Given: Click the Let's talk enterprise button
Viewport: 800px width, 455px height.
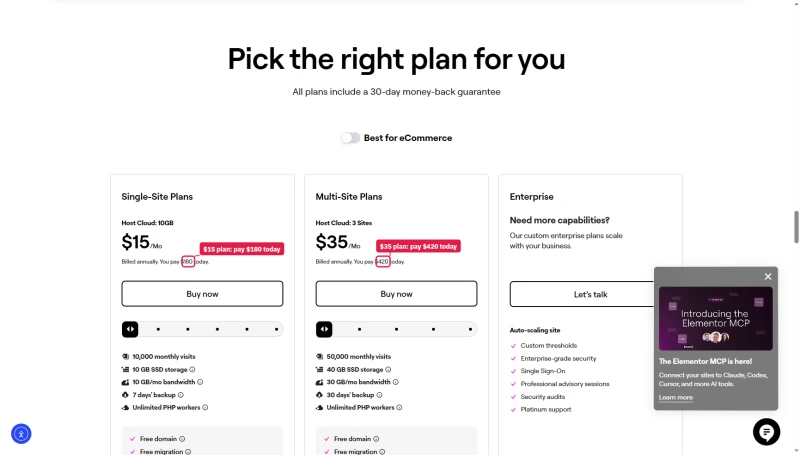Looking at the screenshot, I should [582, 294].
